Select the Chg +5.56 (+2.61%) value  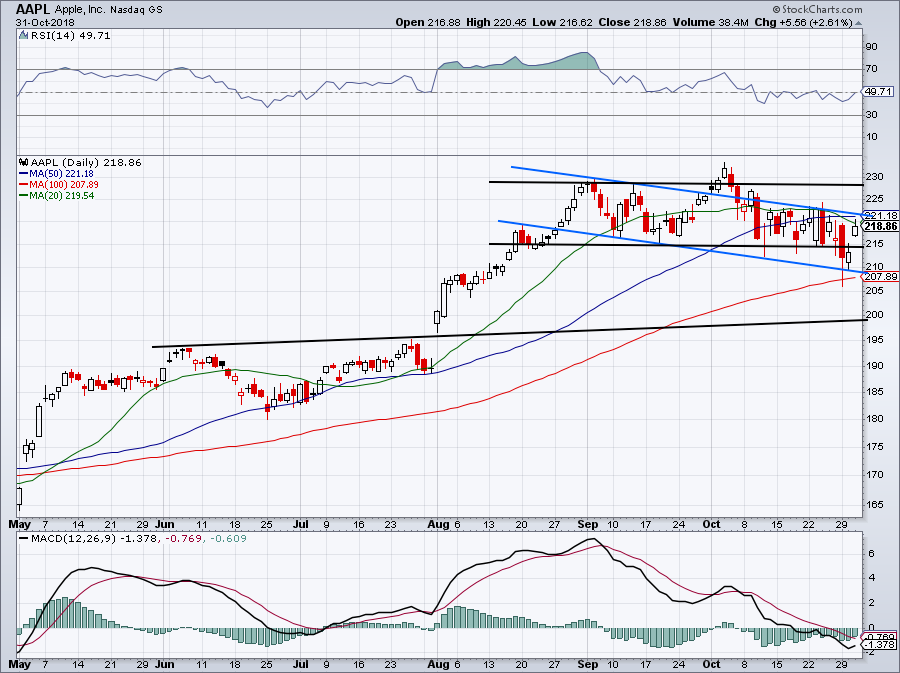804,22
